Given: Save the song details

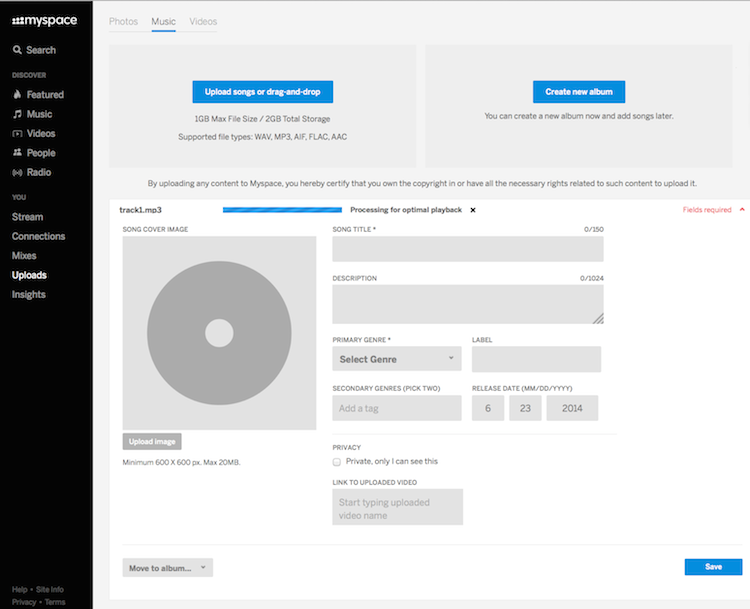Looking at the screenshot, I should 713,567.
